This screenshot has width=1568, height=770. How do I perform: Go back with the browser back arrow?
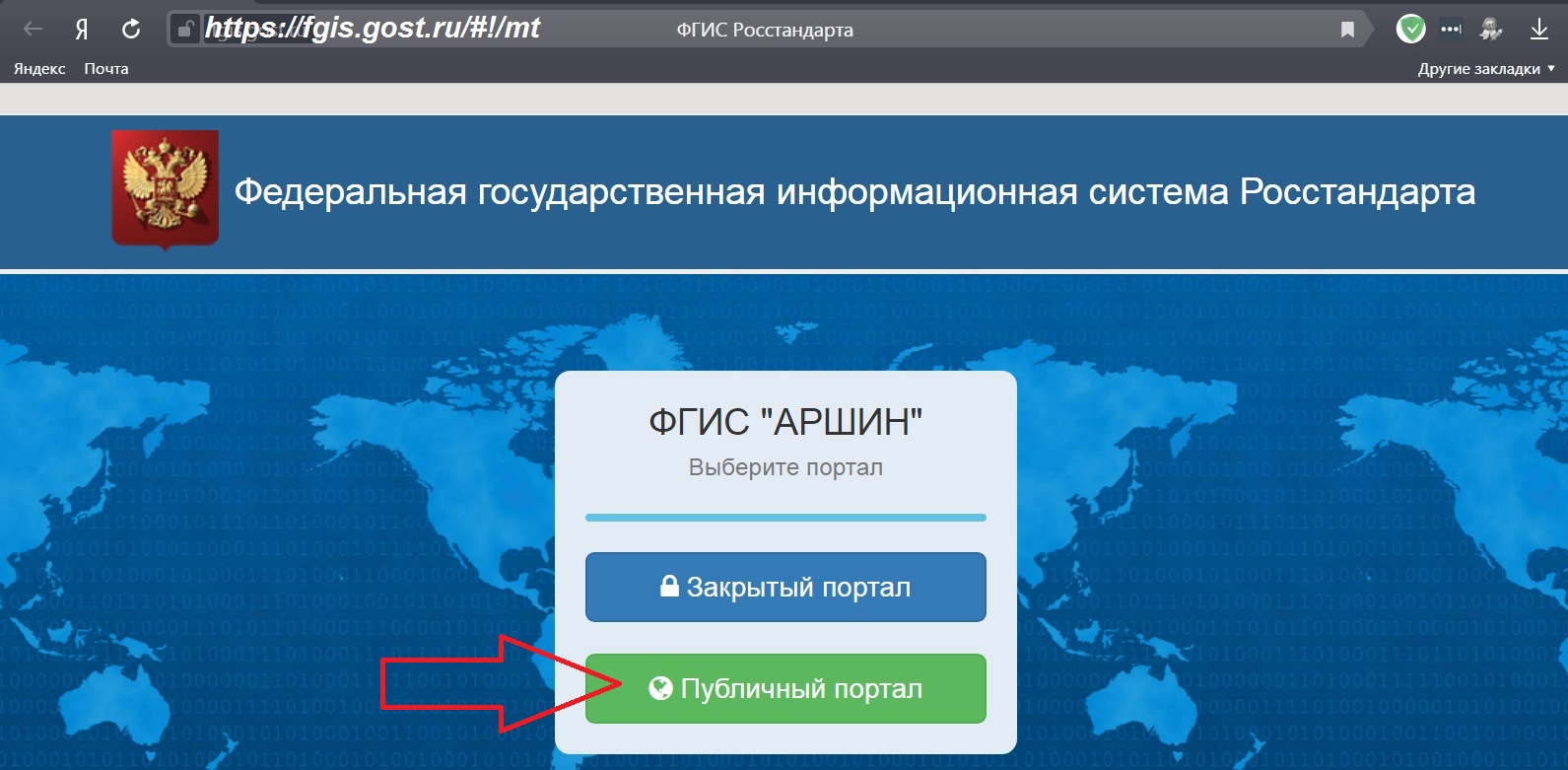click(x=33, y=29)
